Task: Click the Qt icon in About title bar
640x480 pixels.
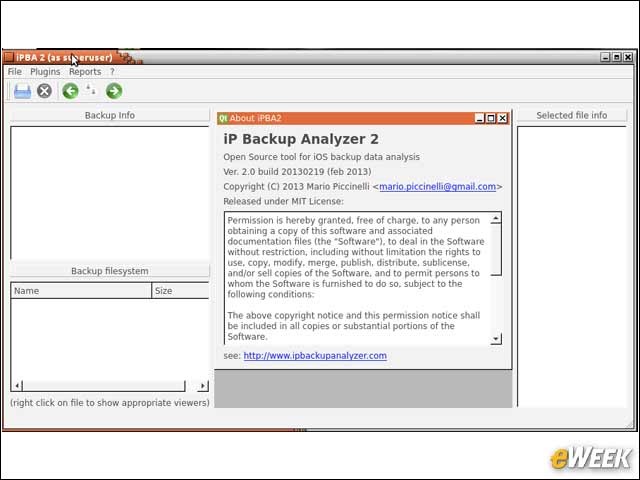Action: pos(223,118)
